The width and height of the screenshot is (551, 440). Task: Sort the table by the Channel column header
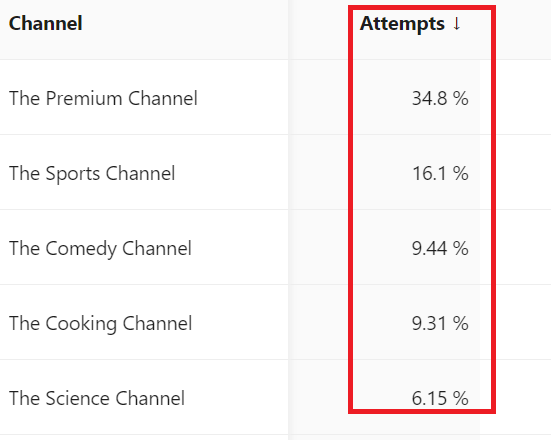point(46,24)
